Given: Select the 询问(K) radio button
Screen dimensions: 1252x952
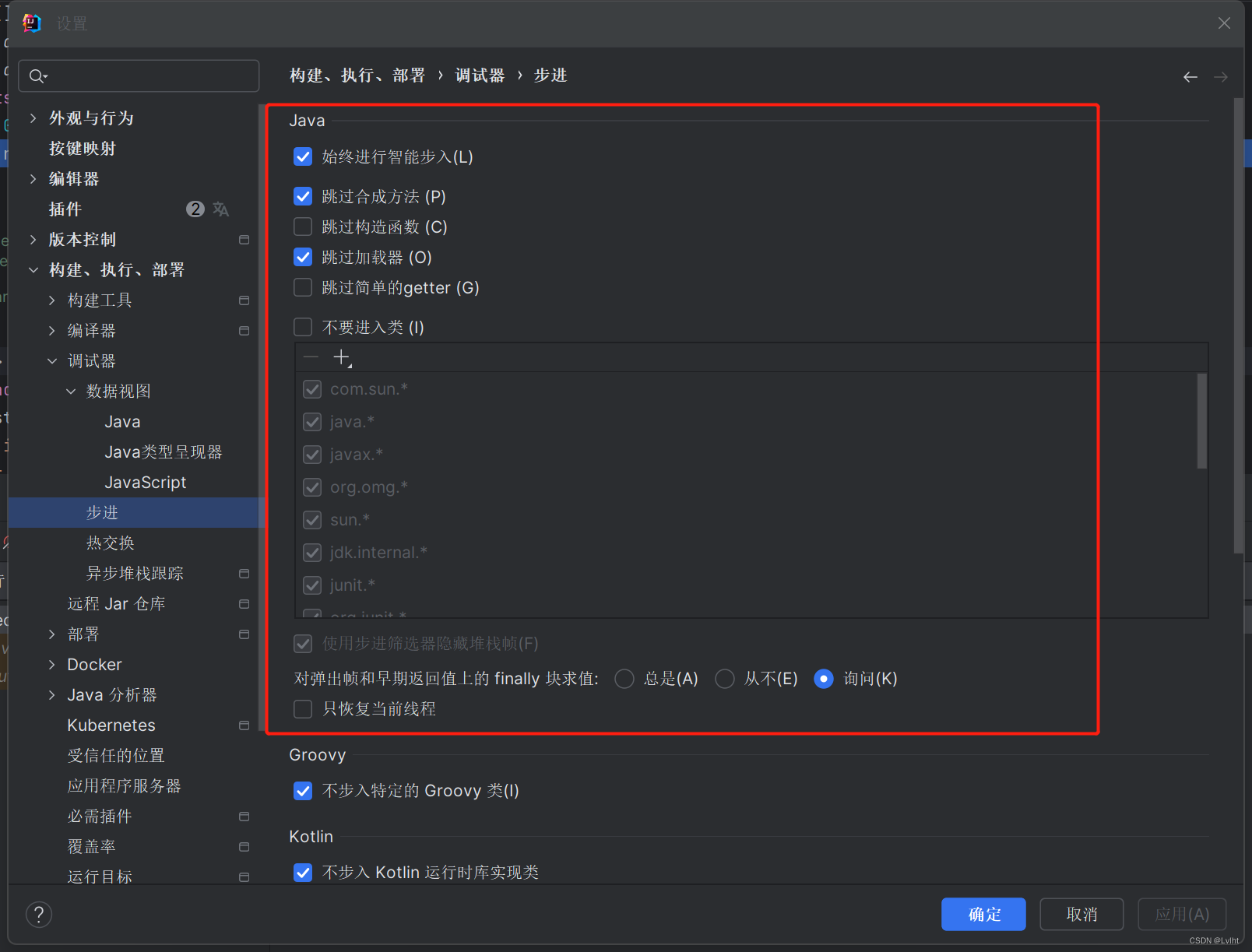Looking at the screenshot, I should [824, 679].
